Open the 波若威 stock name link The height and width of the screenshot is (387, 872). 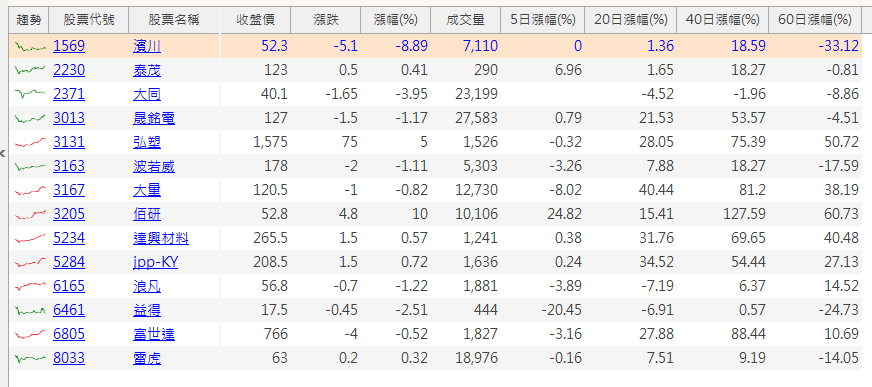[154, 166]
